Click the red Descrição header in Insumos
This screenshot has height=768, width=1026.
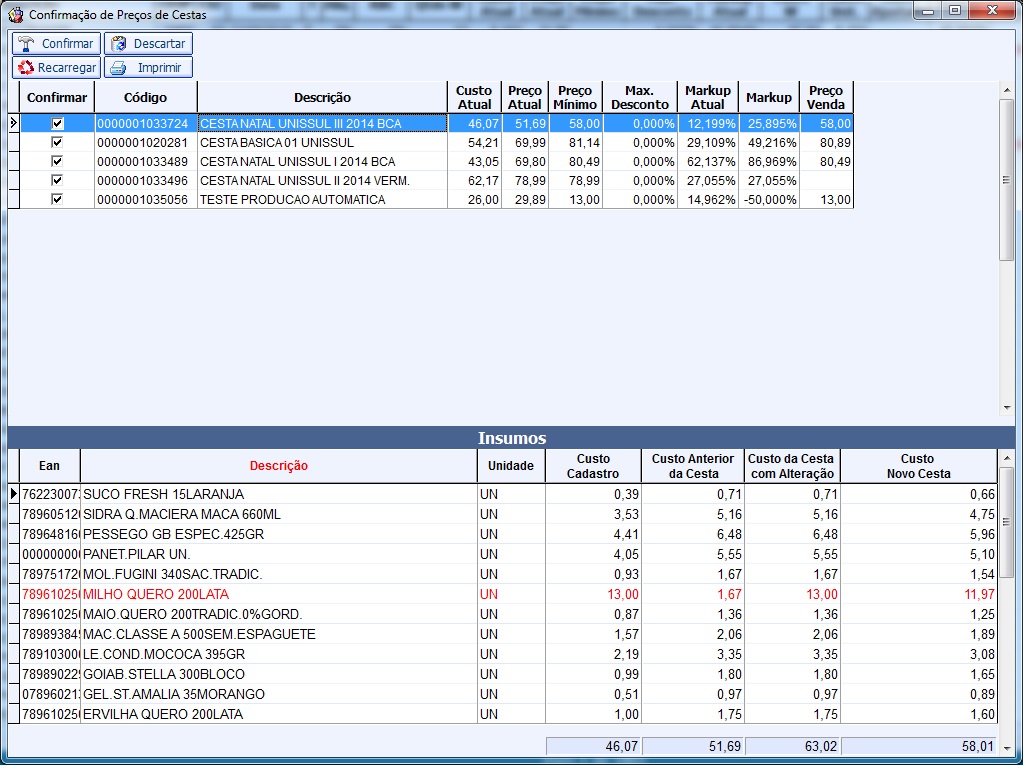tap(278, 466)
